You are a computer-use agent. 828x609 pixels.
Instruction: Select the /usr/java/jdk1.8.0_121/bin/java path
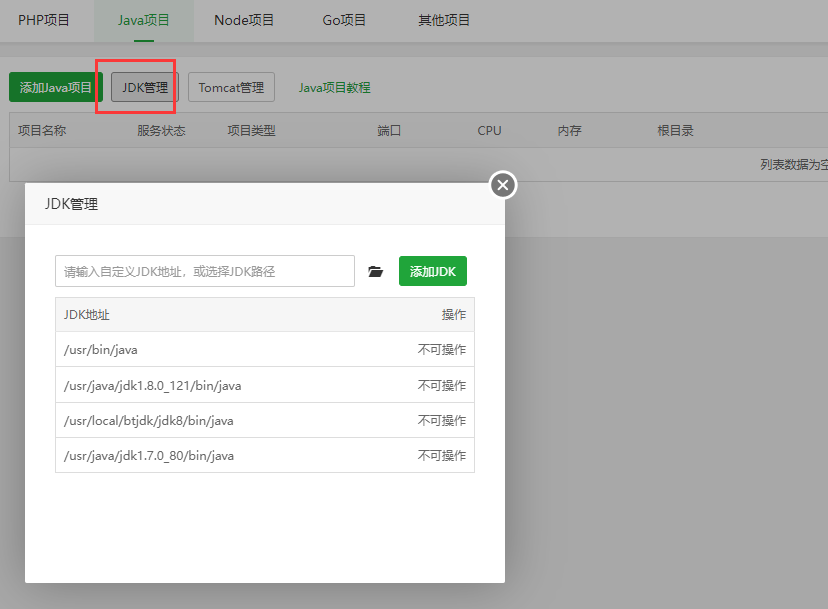[x=153, y=386]
